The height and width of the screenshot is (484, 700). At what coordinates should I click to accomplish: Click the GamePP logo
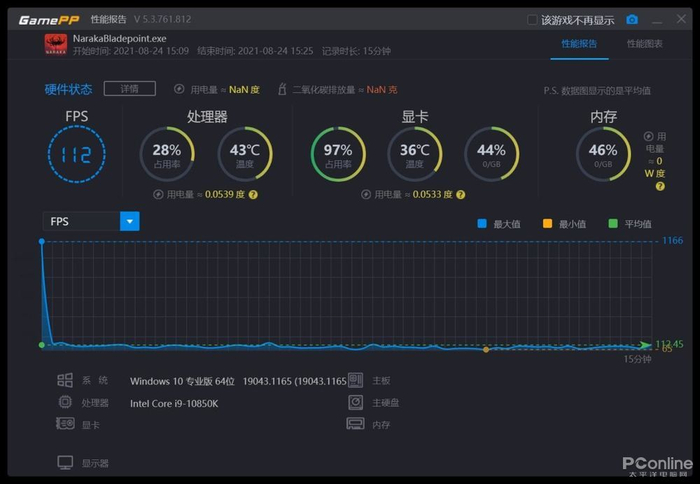49,20
